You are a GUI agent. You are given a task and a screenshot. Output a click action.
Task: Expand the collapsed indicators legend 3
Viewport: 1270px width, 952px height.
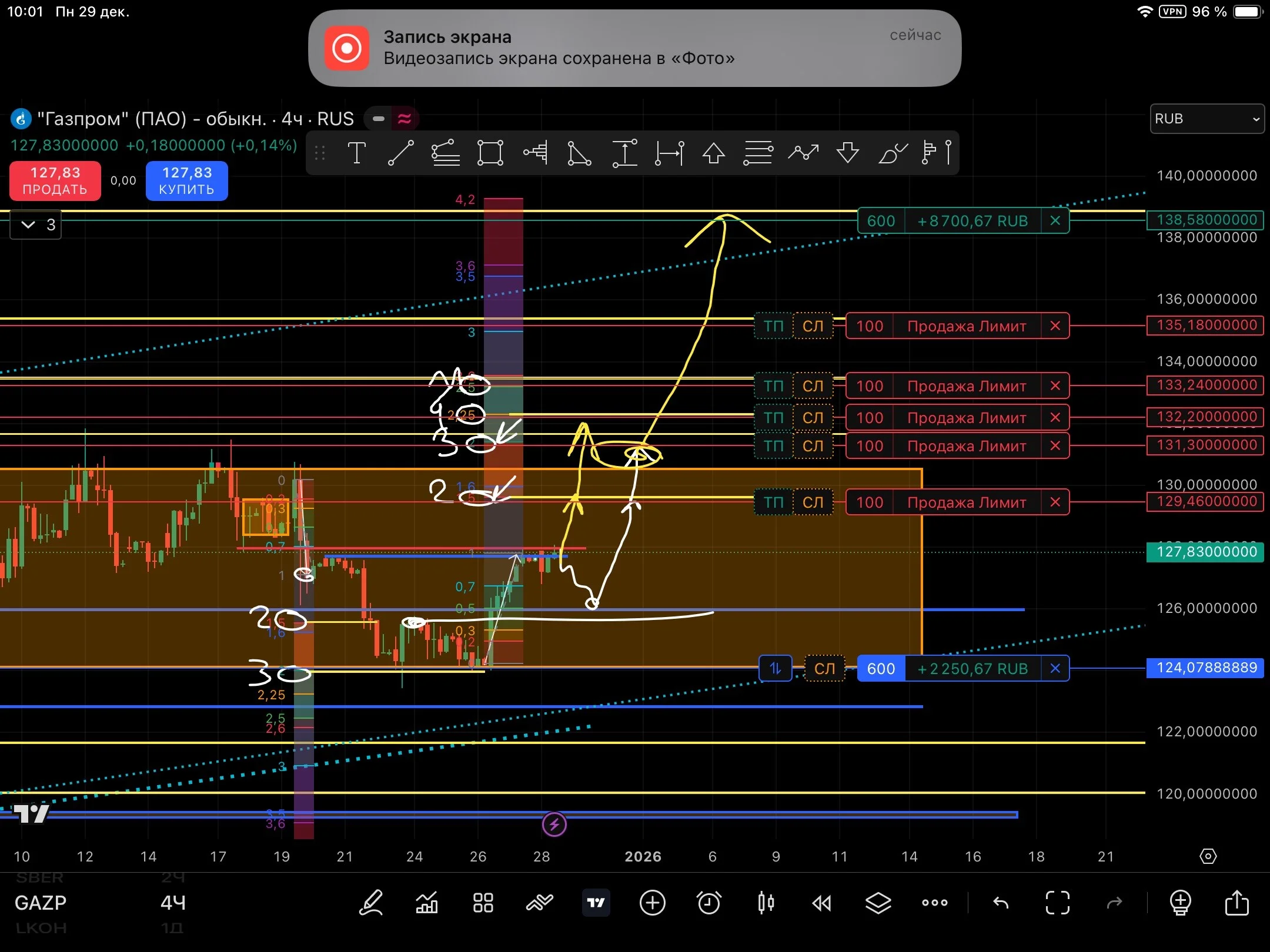(x=36, y=224)
